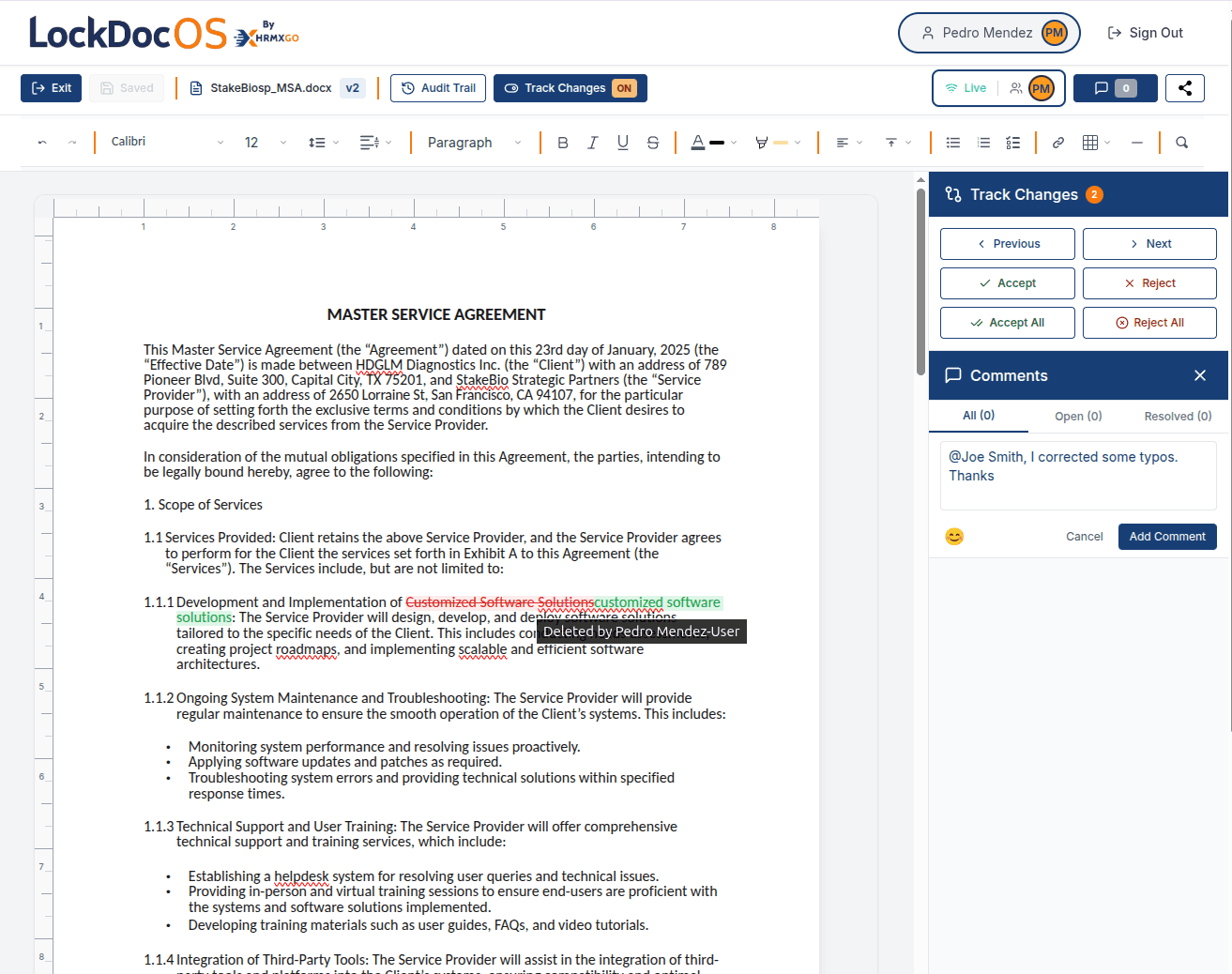Image resolution: width=1232 pixels, height=974 pixels.
Task: Accept the current tracked change
Action: (1008, 283)
